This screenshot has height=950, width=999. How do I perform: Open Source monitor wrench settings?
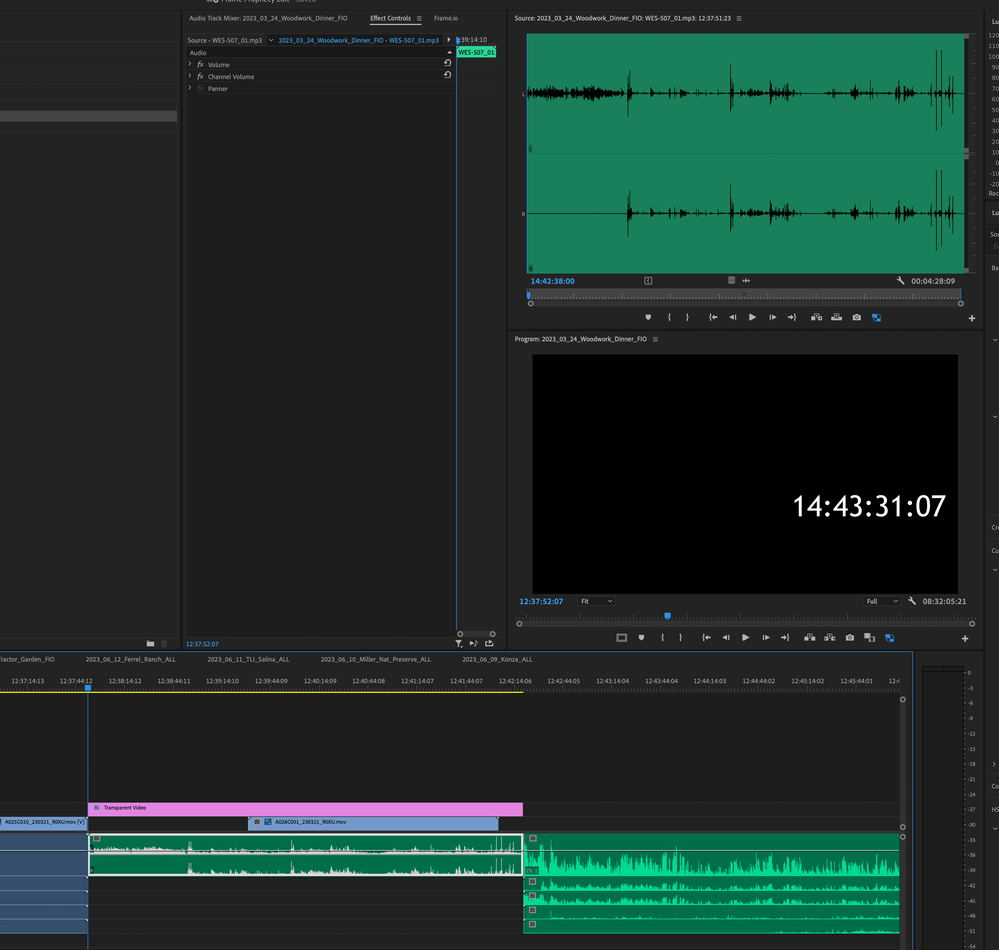point(900,281)
